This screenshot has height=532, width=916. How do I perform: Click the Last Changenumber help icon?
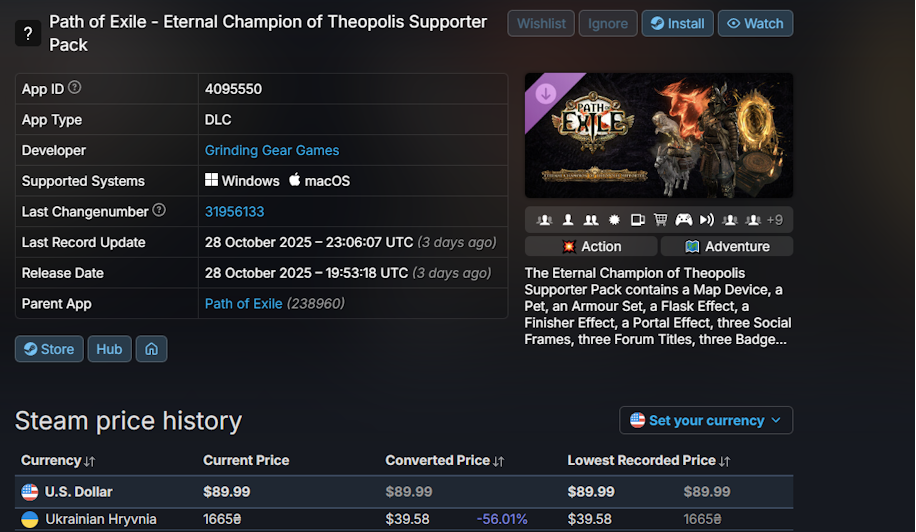[x=159, y=210]
